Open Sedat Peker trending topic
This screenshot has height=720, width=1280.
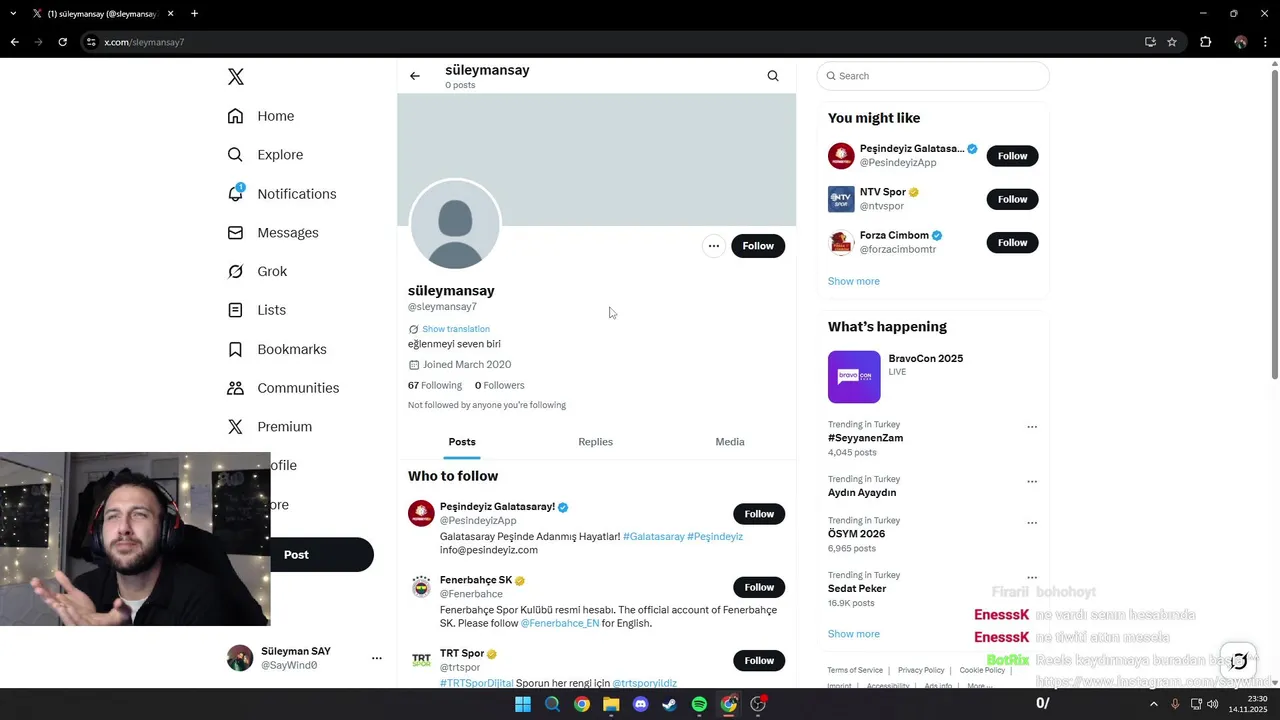click(857, 589)
